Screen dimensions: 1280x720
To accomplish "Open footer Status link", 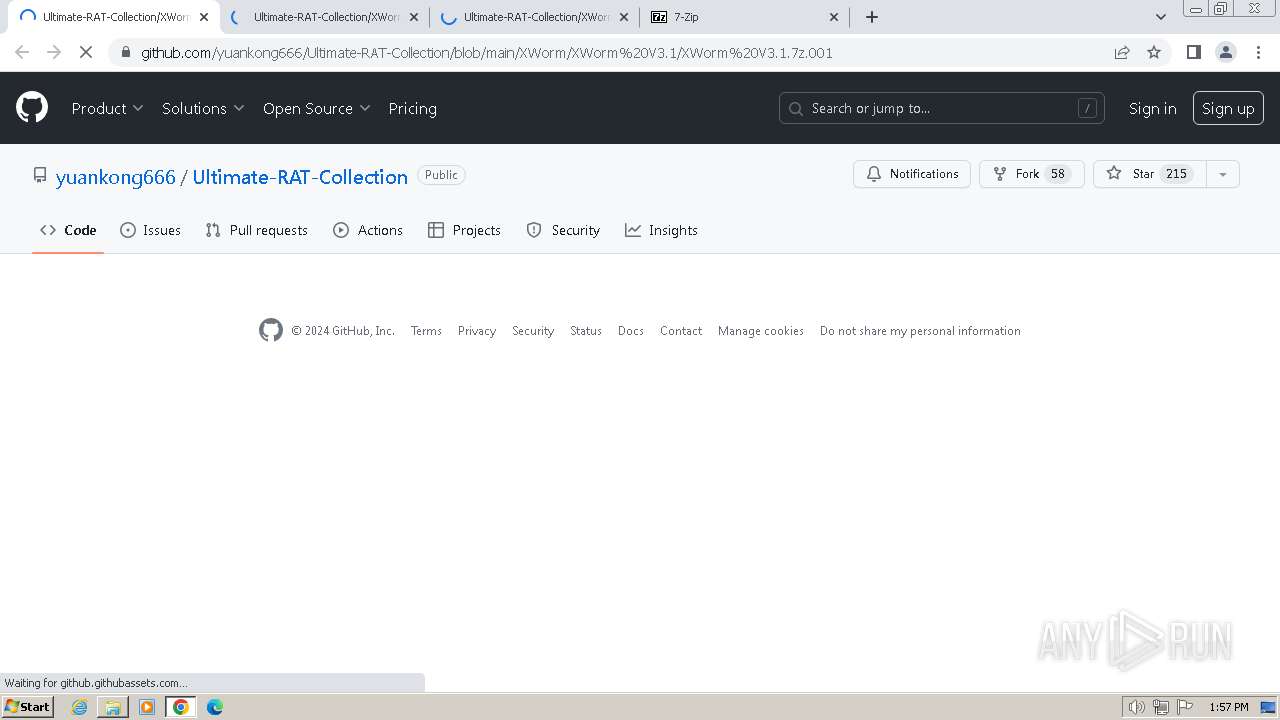I will coord(586,331).
